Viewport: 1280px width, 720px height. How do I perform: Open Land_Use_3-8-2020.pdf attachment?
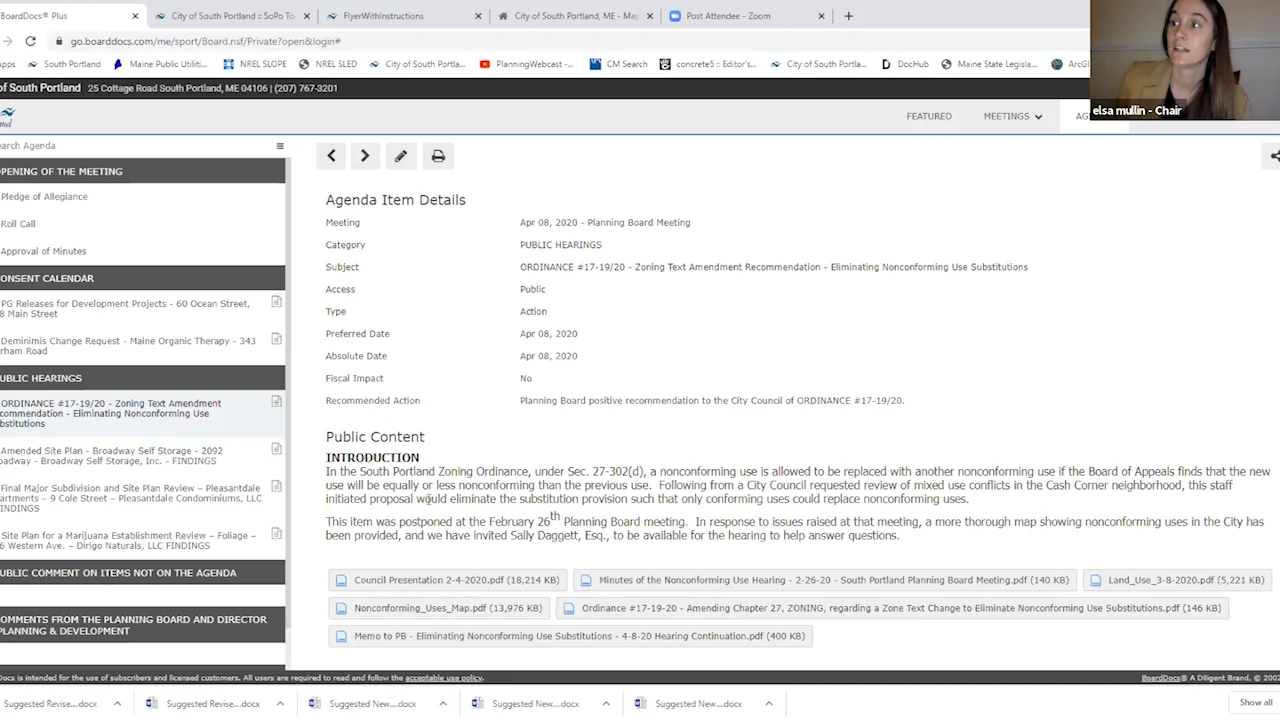point(1178,580)
